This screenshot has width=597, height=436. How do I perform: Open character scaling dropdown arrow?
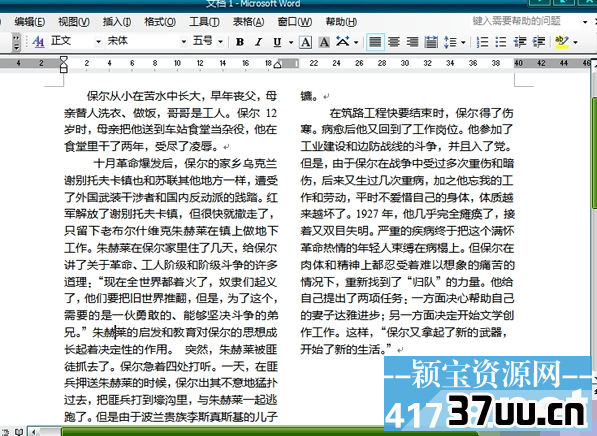[x=356, y=42]
